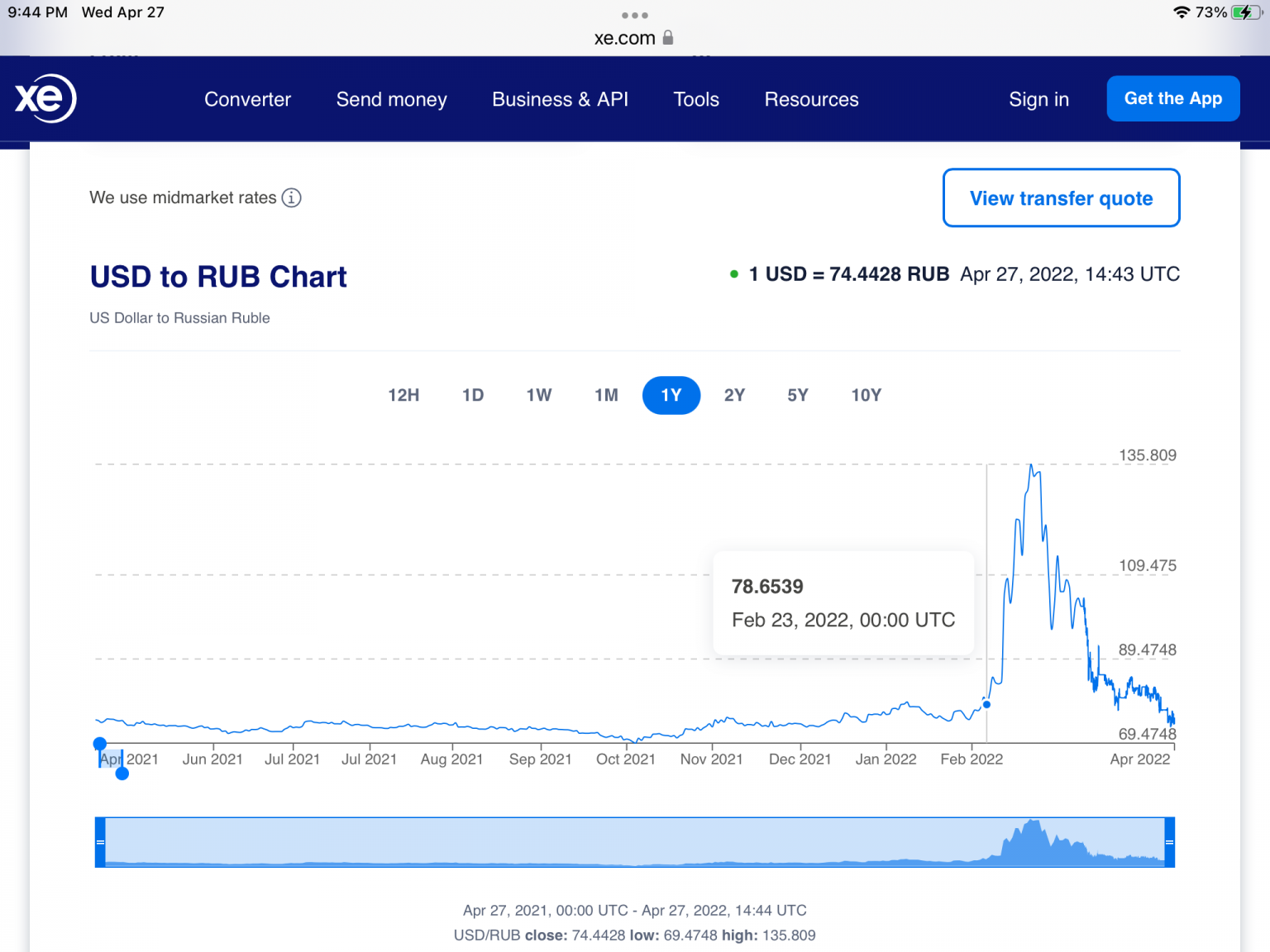The height and width of the screenshot is (952, 1270).
Task: Open the Tools menu
Action: coord(696,99)
